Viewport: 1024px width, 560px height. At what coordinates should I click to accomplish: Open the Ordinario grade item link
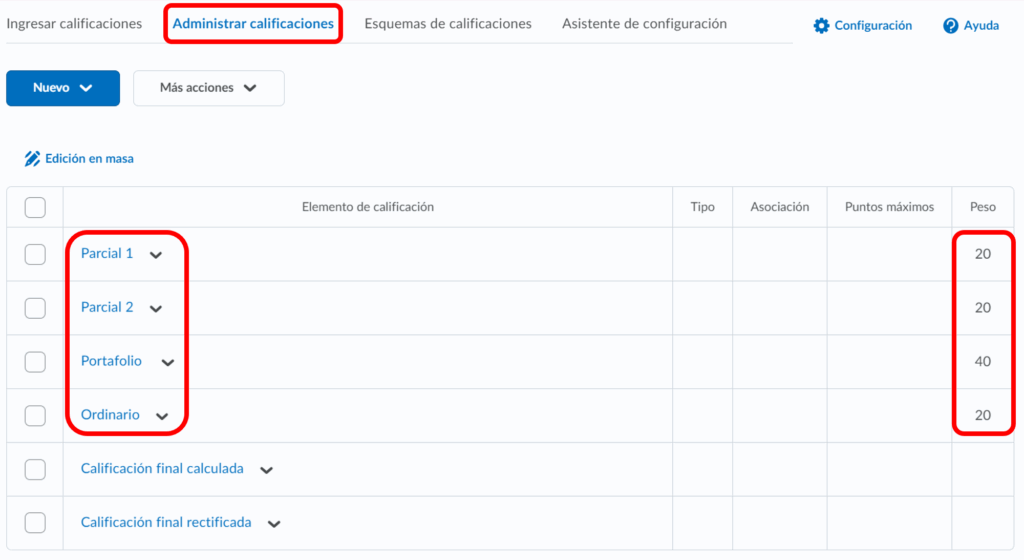[x=110, y=415]
